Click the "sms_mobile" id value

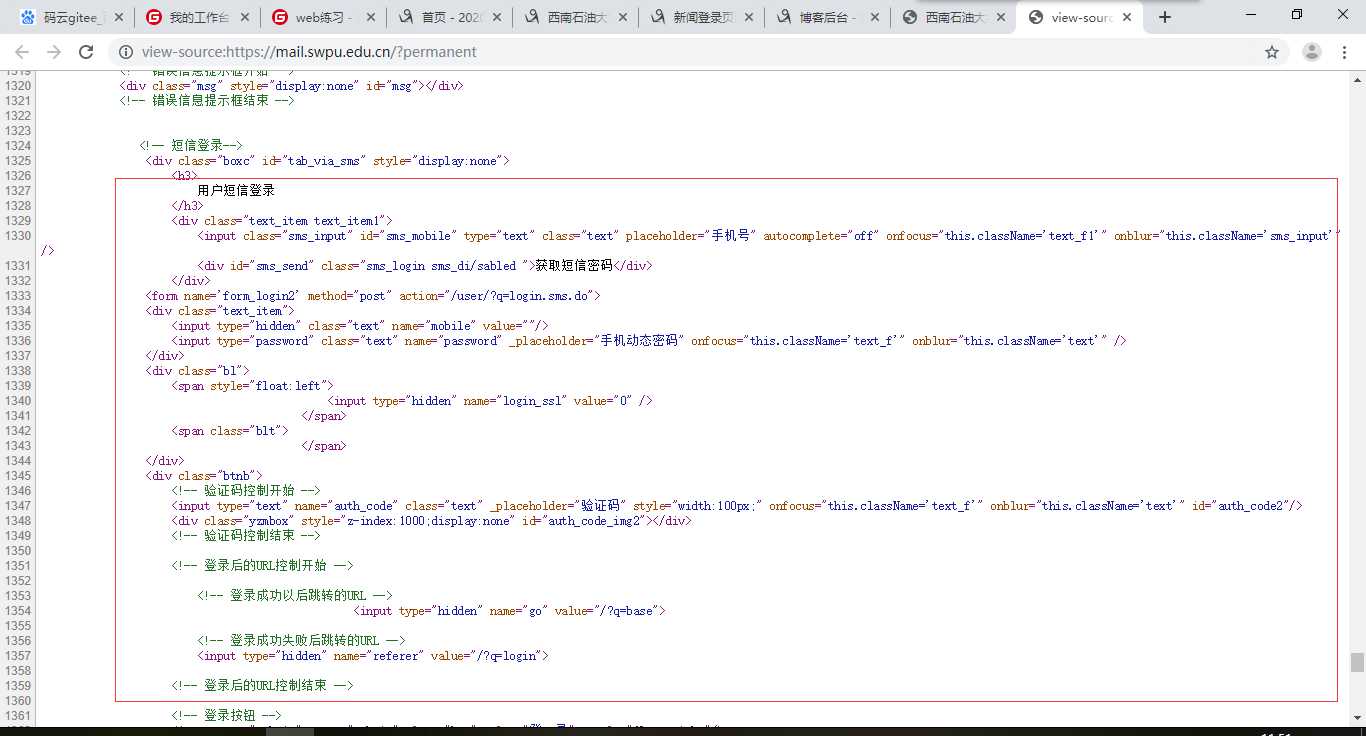(x=418, y=236)
